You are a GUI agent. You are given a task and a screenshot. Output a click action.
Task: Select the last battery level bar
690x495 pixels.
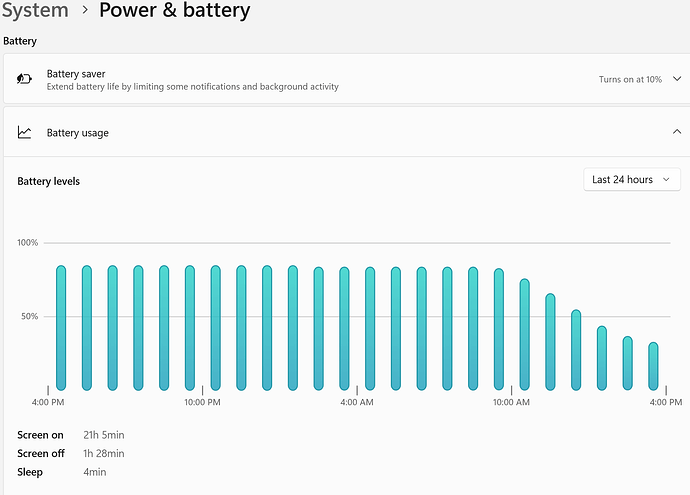pyautogui.click(x=653, y=366)
